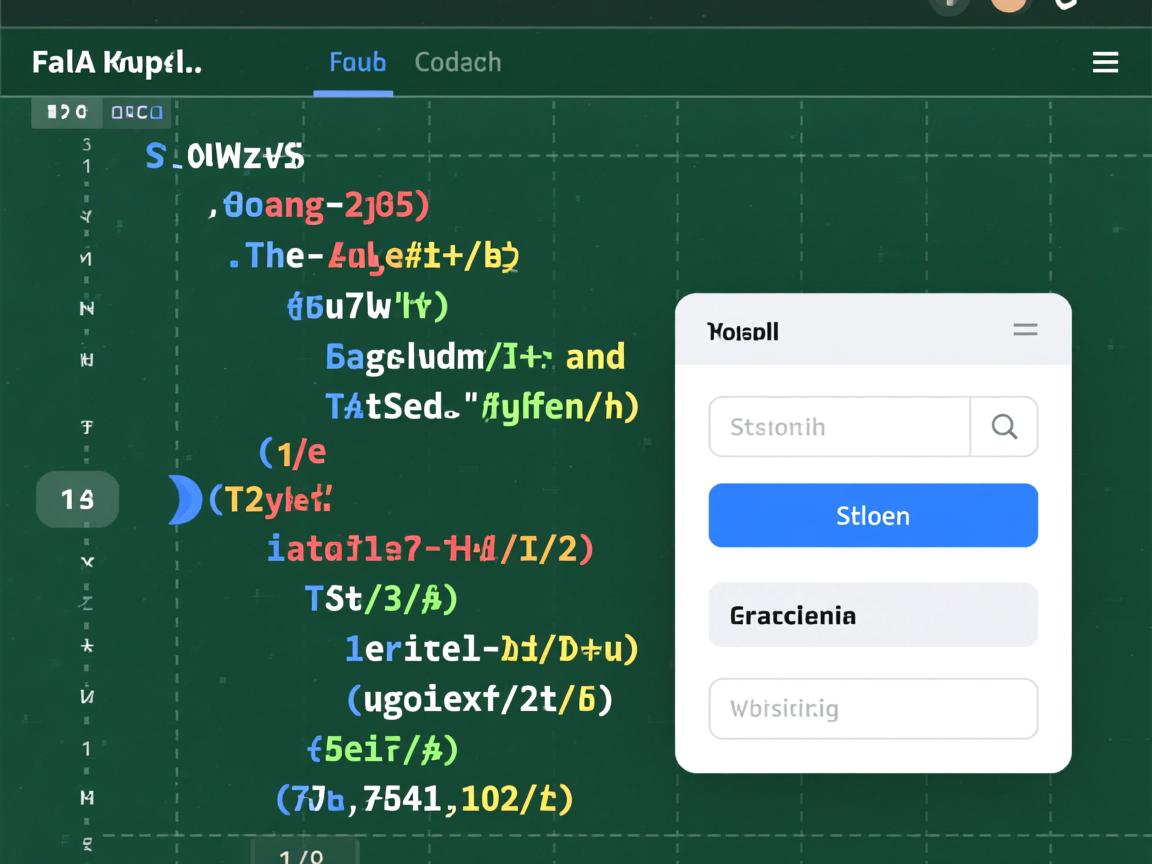Switch to the Codach tab

pos(457,62)
